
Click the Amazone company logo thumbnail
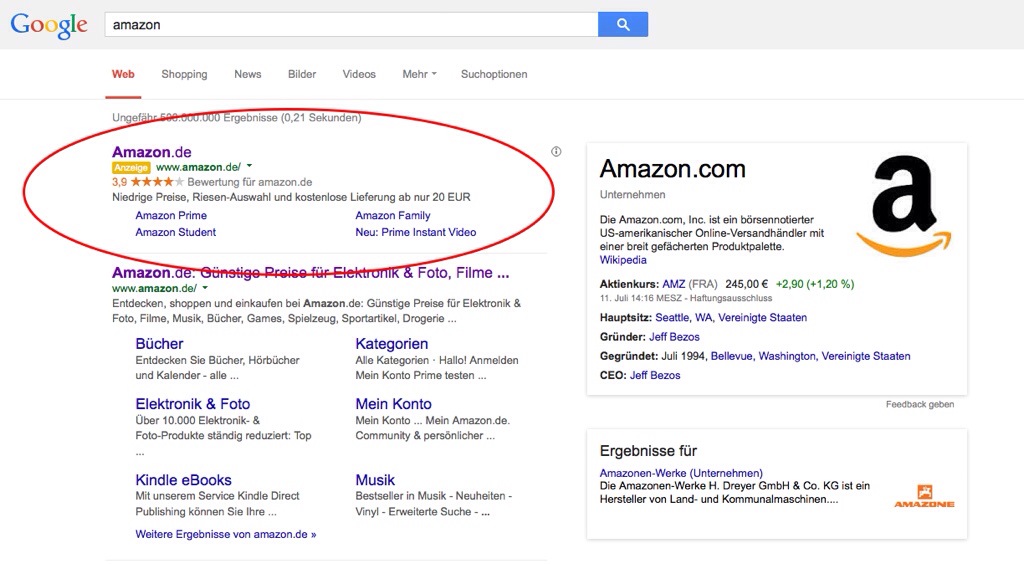tap(924, 496)
